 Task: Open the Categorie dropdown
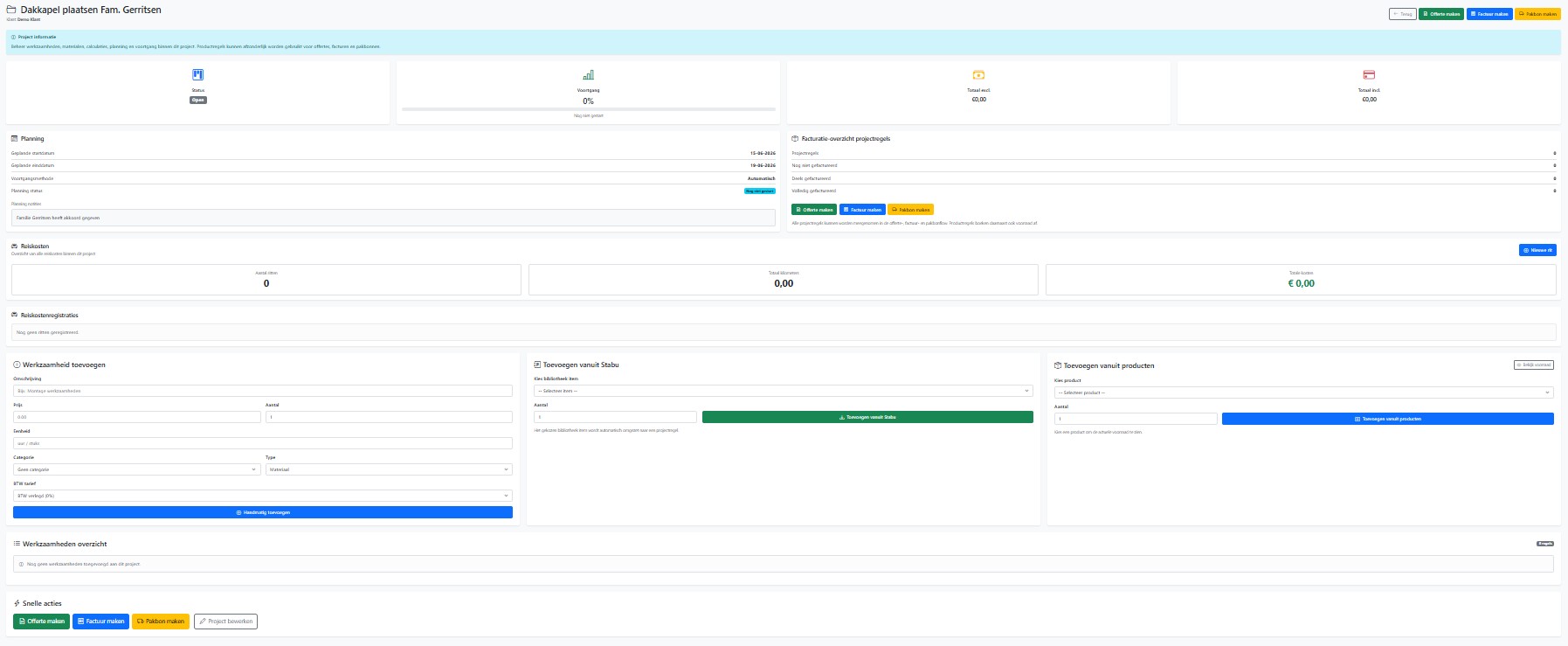pos(137,469)
